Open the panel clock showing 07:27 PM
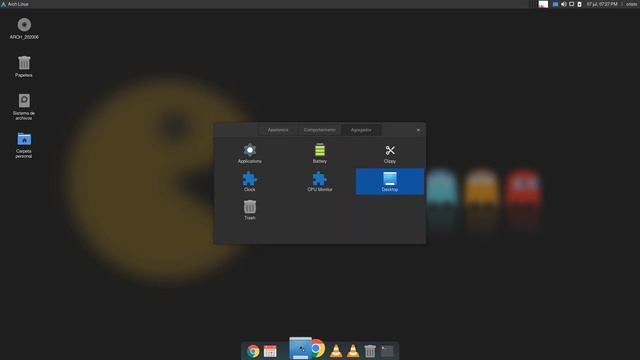Viewport: 640px width, 360px height. tap(602, 4)
